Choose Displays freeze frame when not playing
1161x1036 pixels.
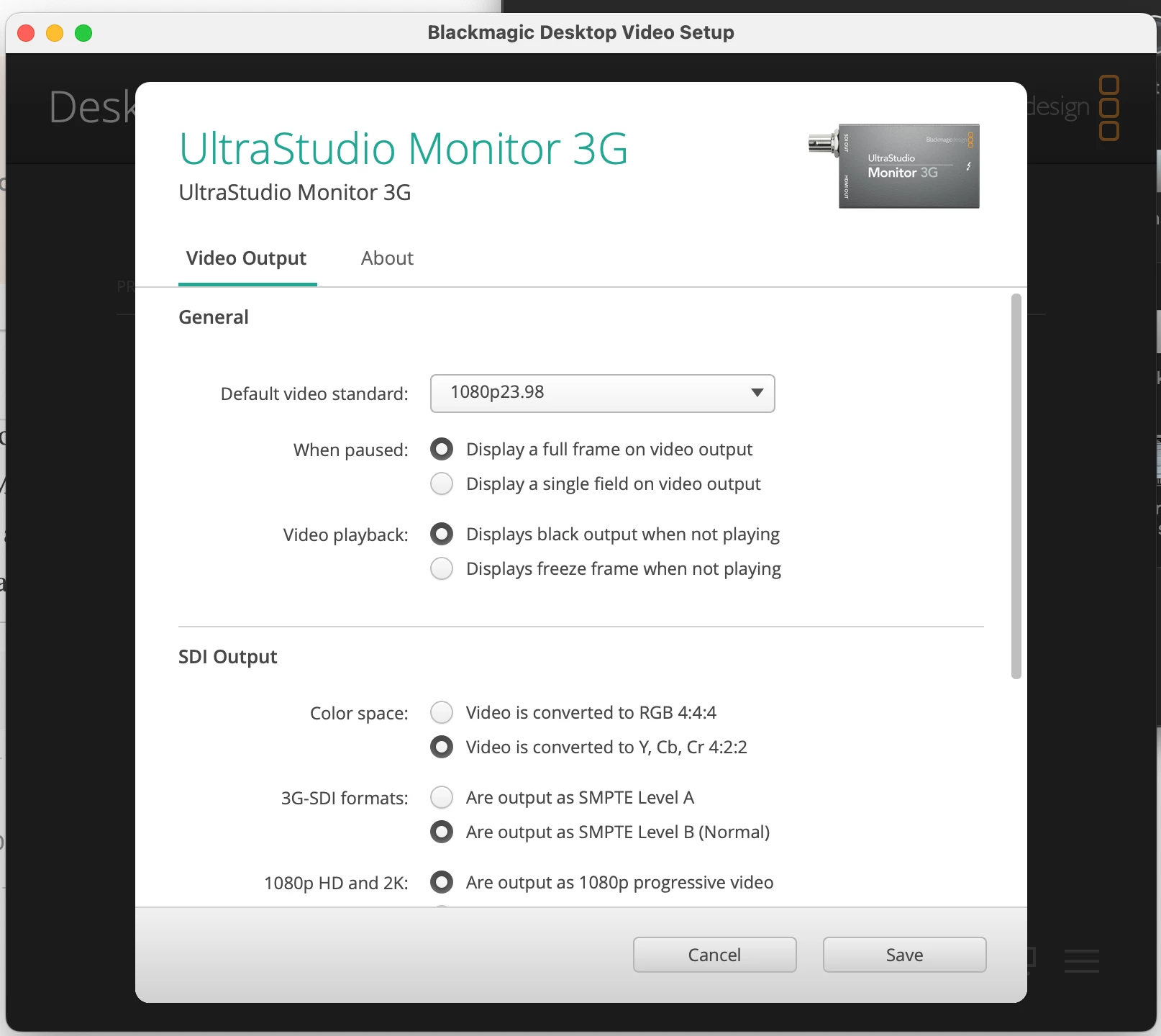pos(442,569)
